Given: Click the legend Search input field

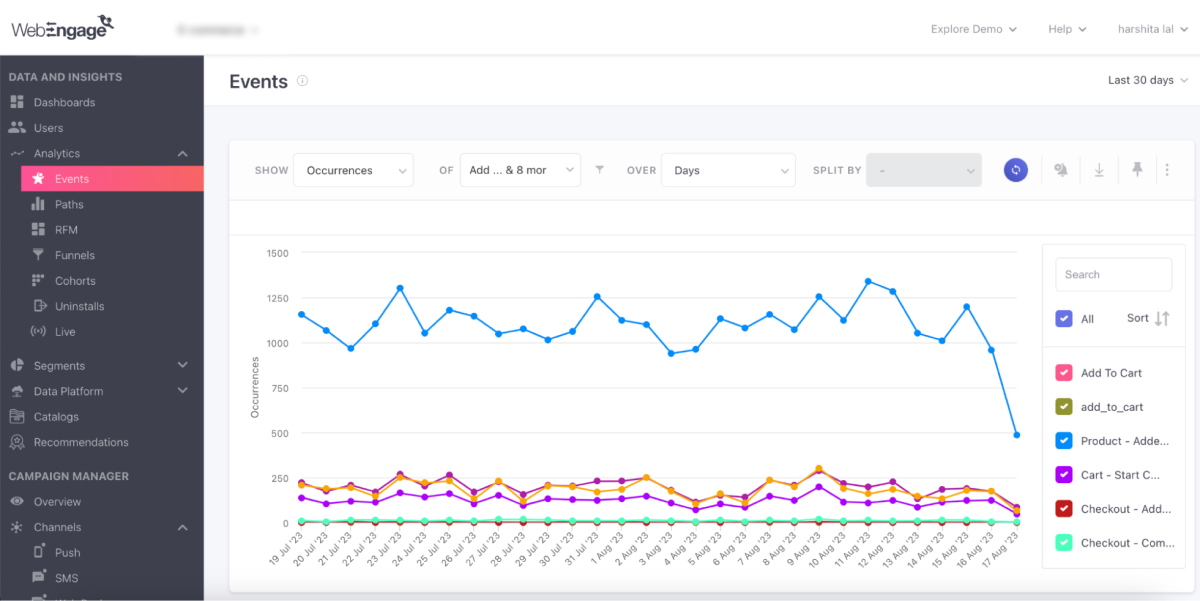Looking at the screenshot, I should pyautogui.click(x=1113, y=274).
